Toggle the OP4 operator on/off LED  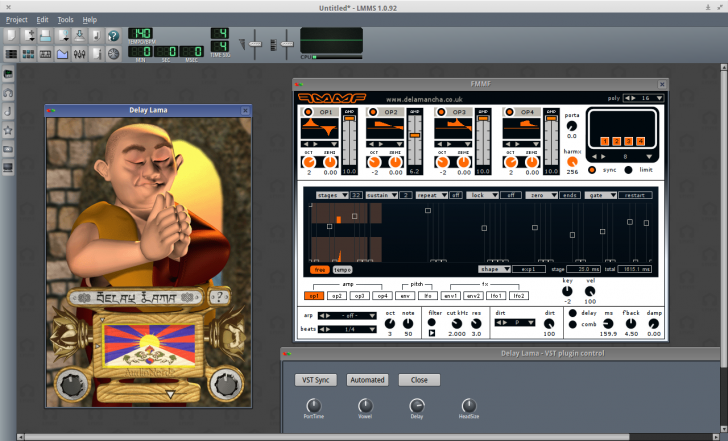[509, 112]
